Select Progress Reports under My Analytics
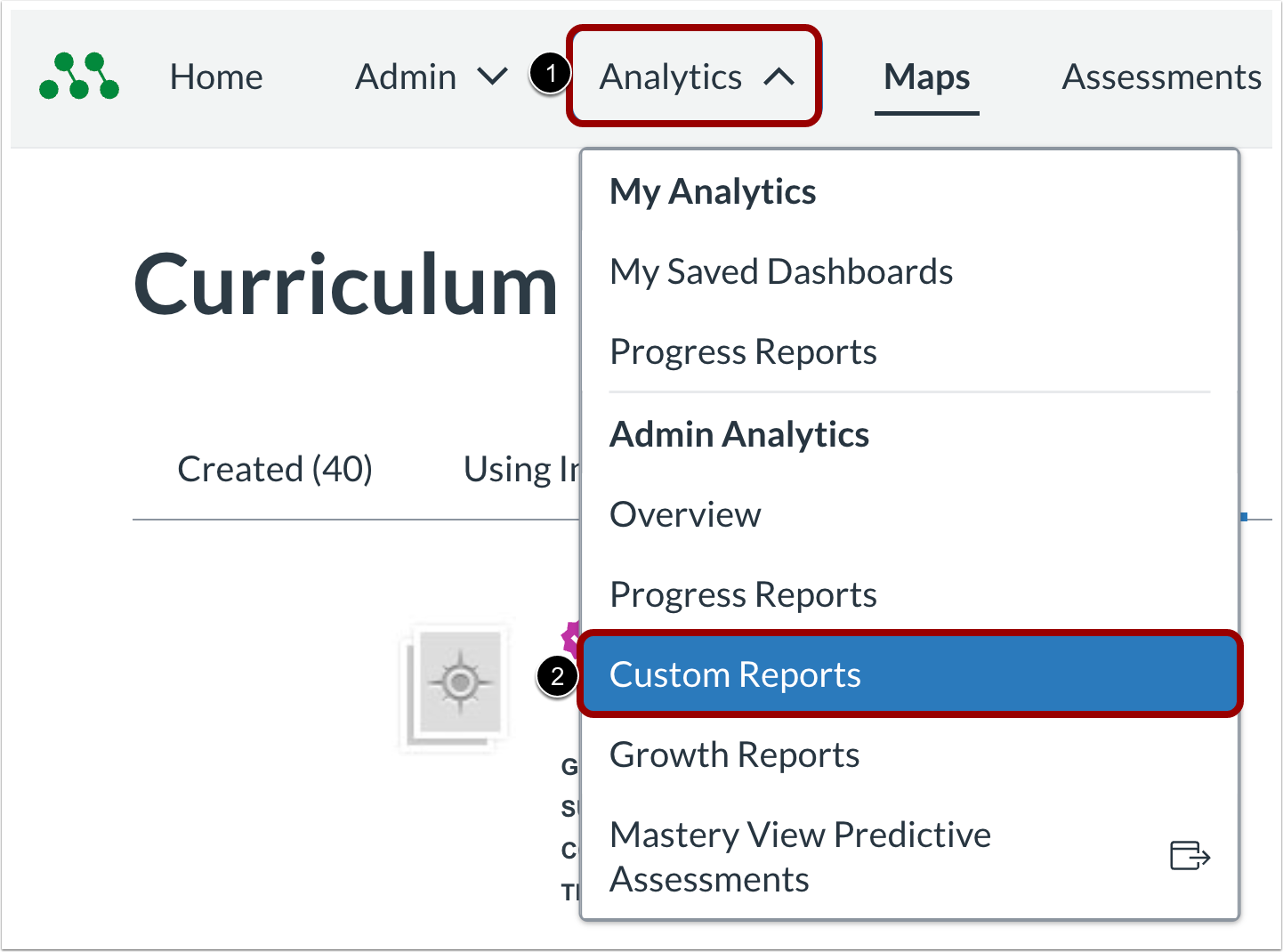1283x952 pixels. click(x=743, y=351)
